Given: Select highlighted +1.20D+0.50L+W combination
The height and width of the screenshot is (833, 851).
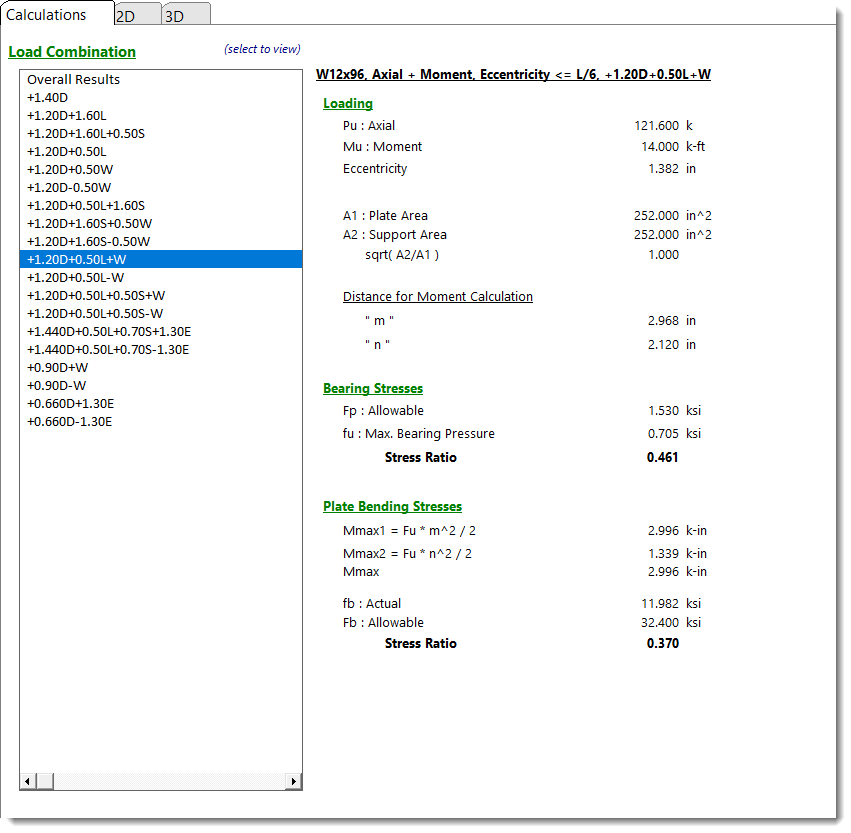Looking at the screenshot, I should coord(76,260).
